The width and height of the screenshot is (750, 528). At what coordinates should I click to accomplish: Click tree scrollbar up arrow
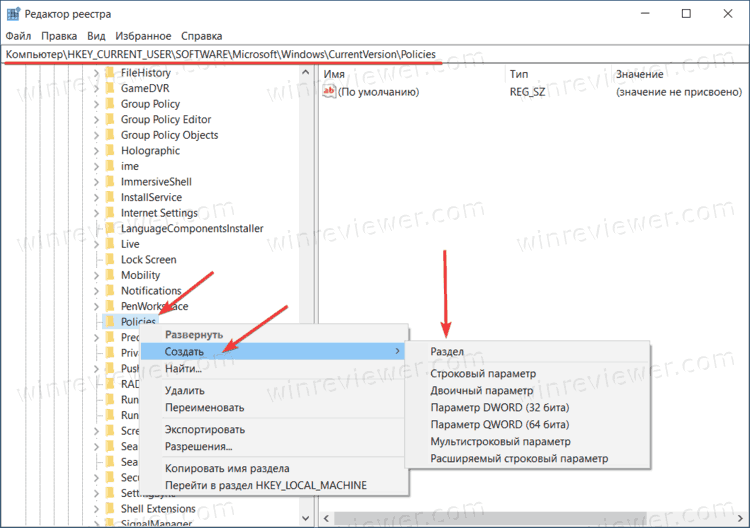point(306,73)
